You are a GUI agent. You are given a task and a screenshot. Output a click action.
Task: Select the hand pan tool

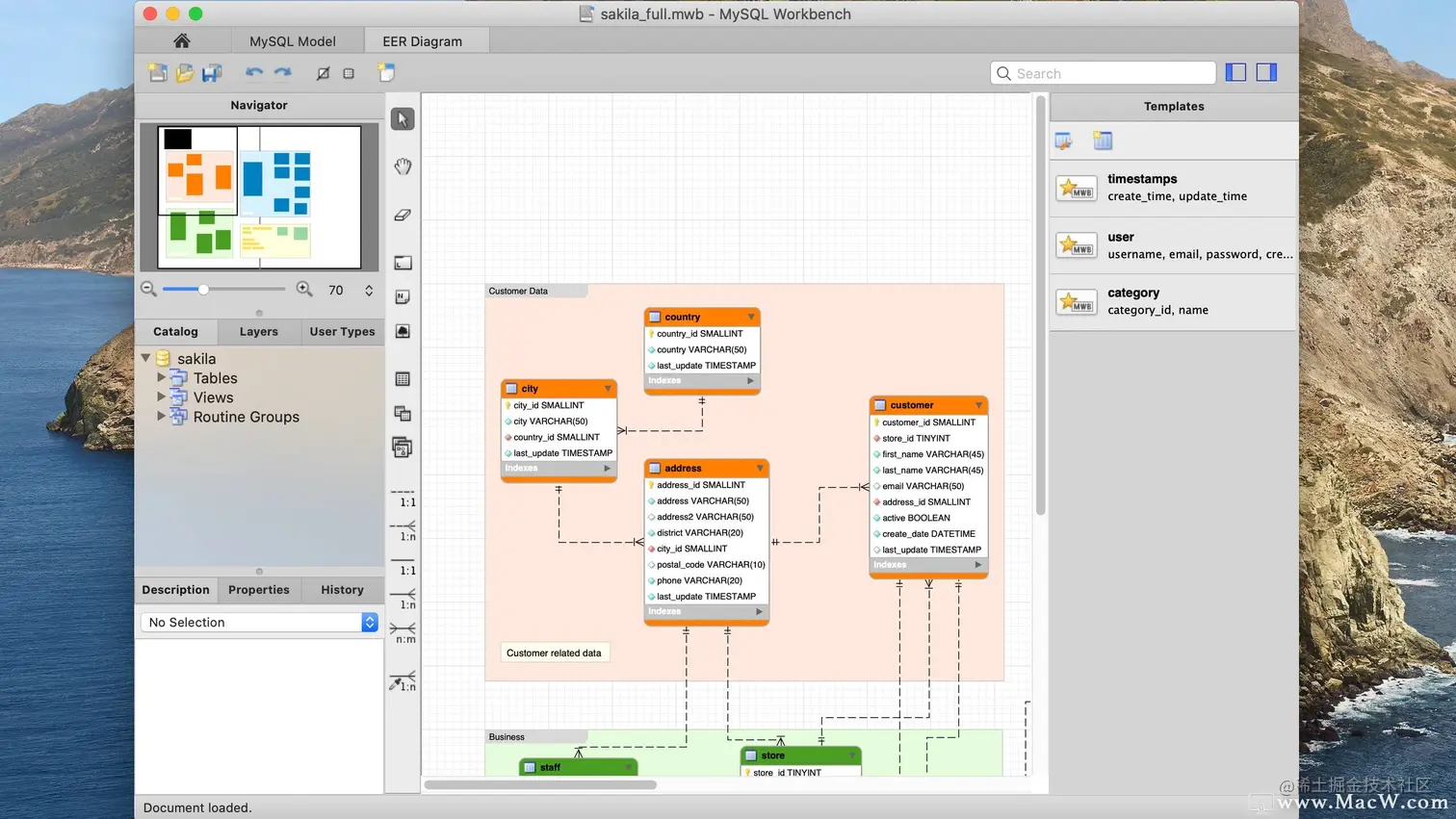(403, 166)
